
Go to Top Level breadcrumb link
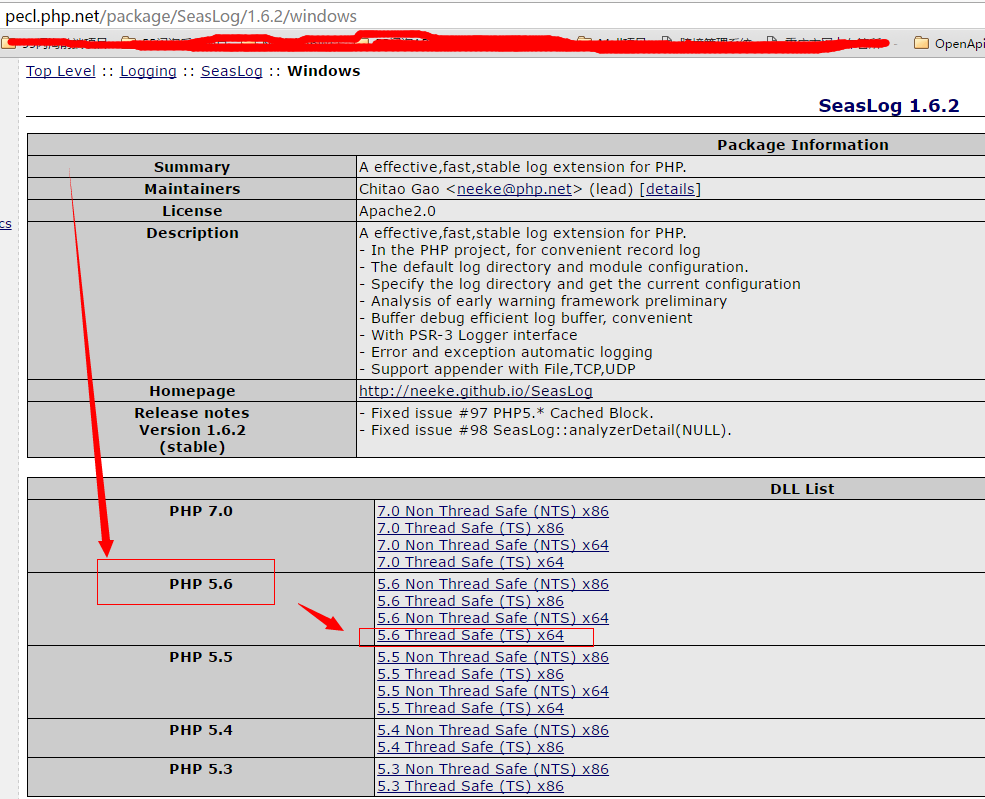(x=61, y=71)
